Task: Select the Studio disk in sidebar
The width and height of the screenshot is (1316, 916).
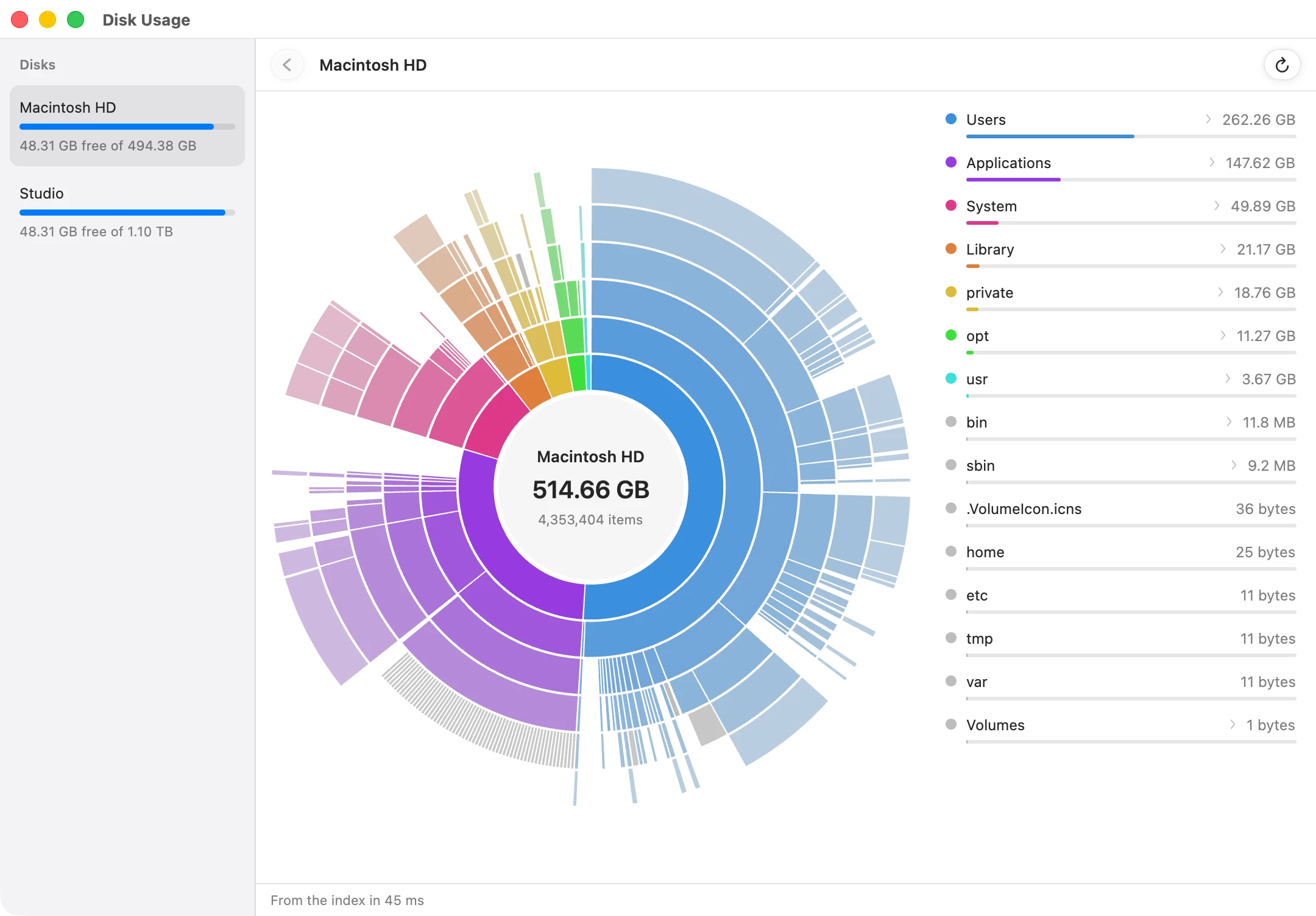Action: click(x=127, y=212)
